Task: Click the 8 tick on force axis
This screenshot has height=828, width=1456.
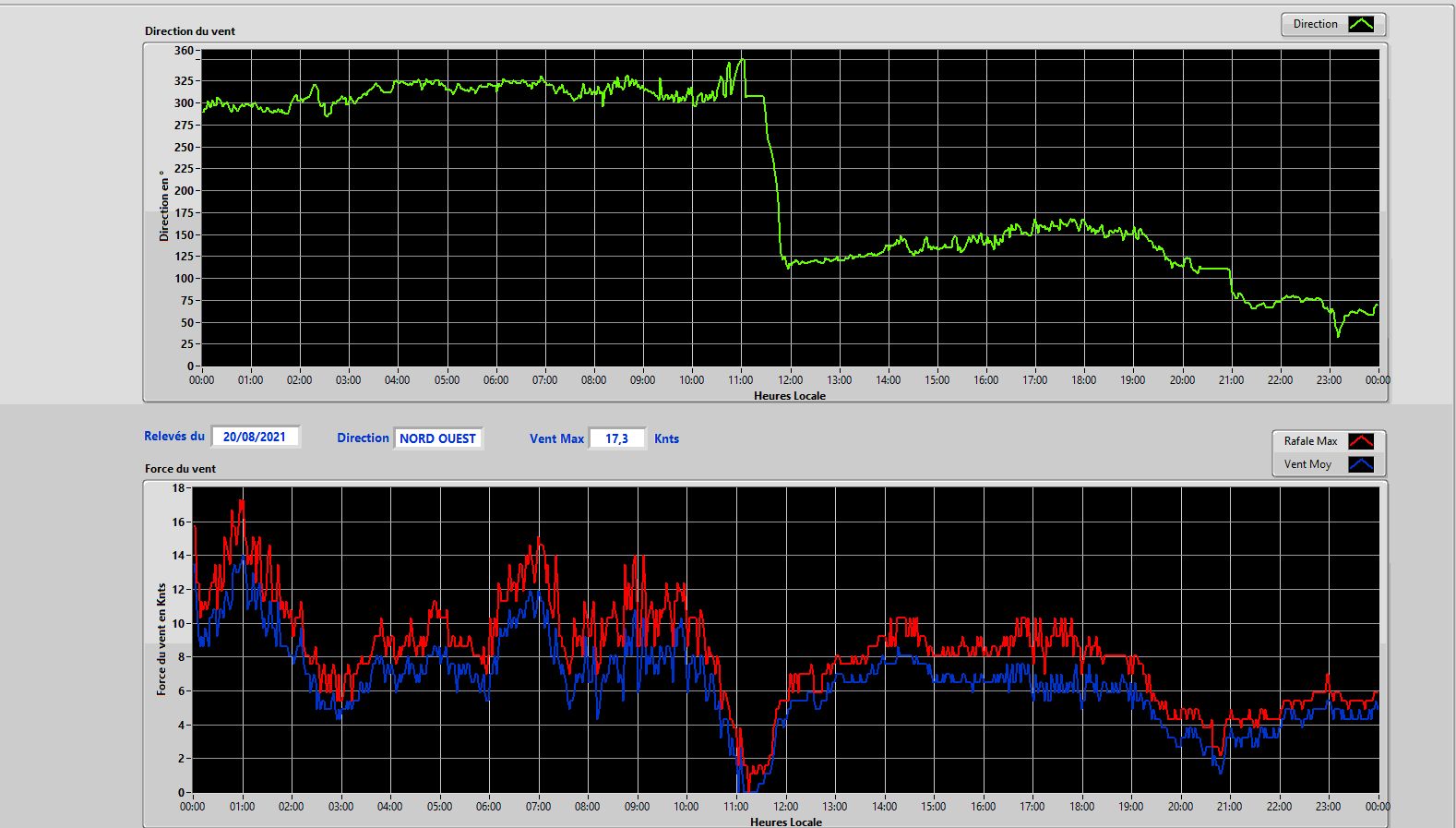Action: [182, 657]
